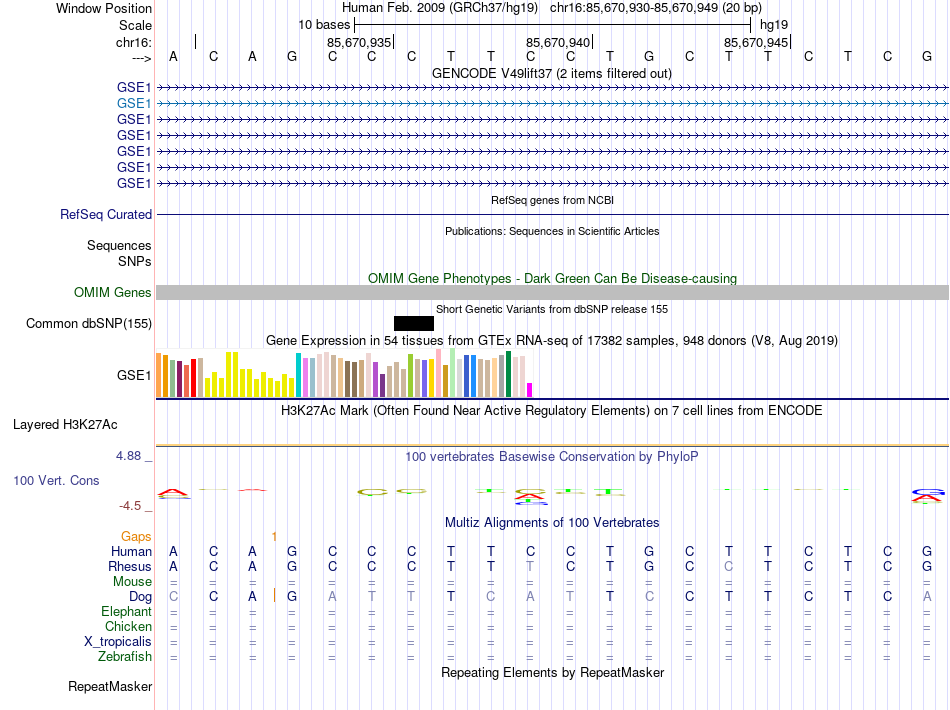Click the 10 bases scale label
This screenshot has width=950, height=710.
(x=324, y=25)
